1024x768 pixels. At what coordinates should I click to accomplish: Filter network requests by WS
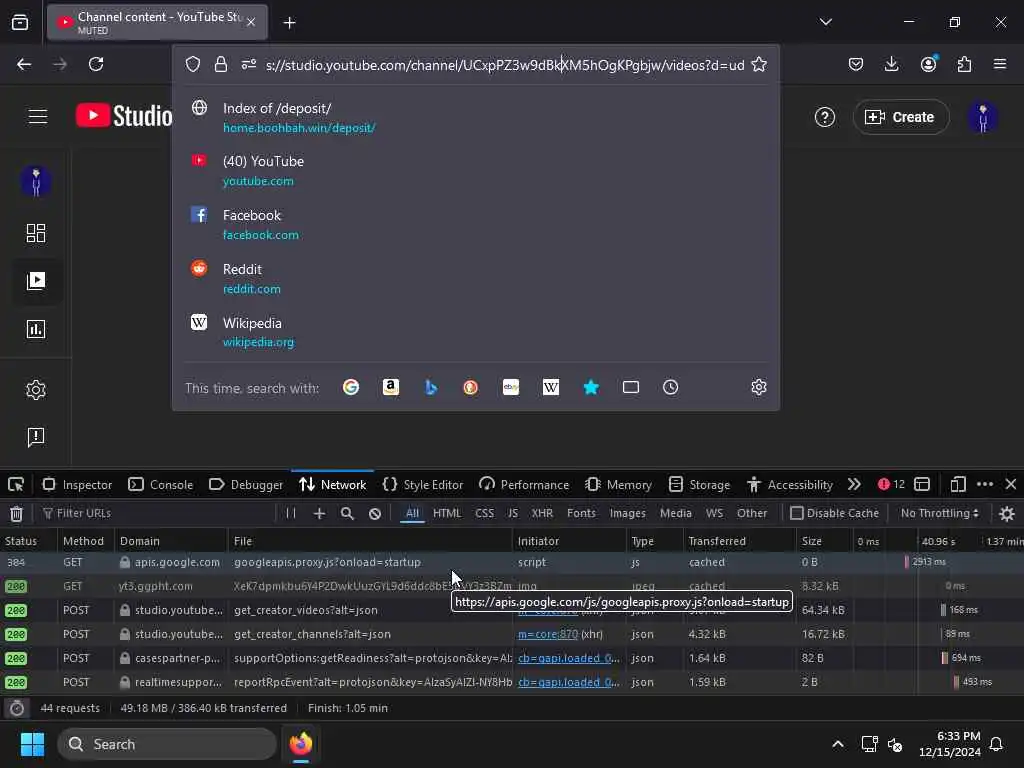point(714,513)
